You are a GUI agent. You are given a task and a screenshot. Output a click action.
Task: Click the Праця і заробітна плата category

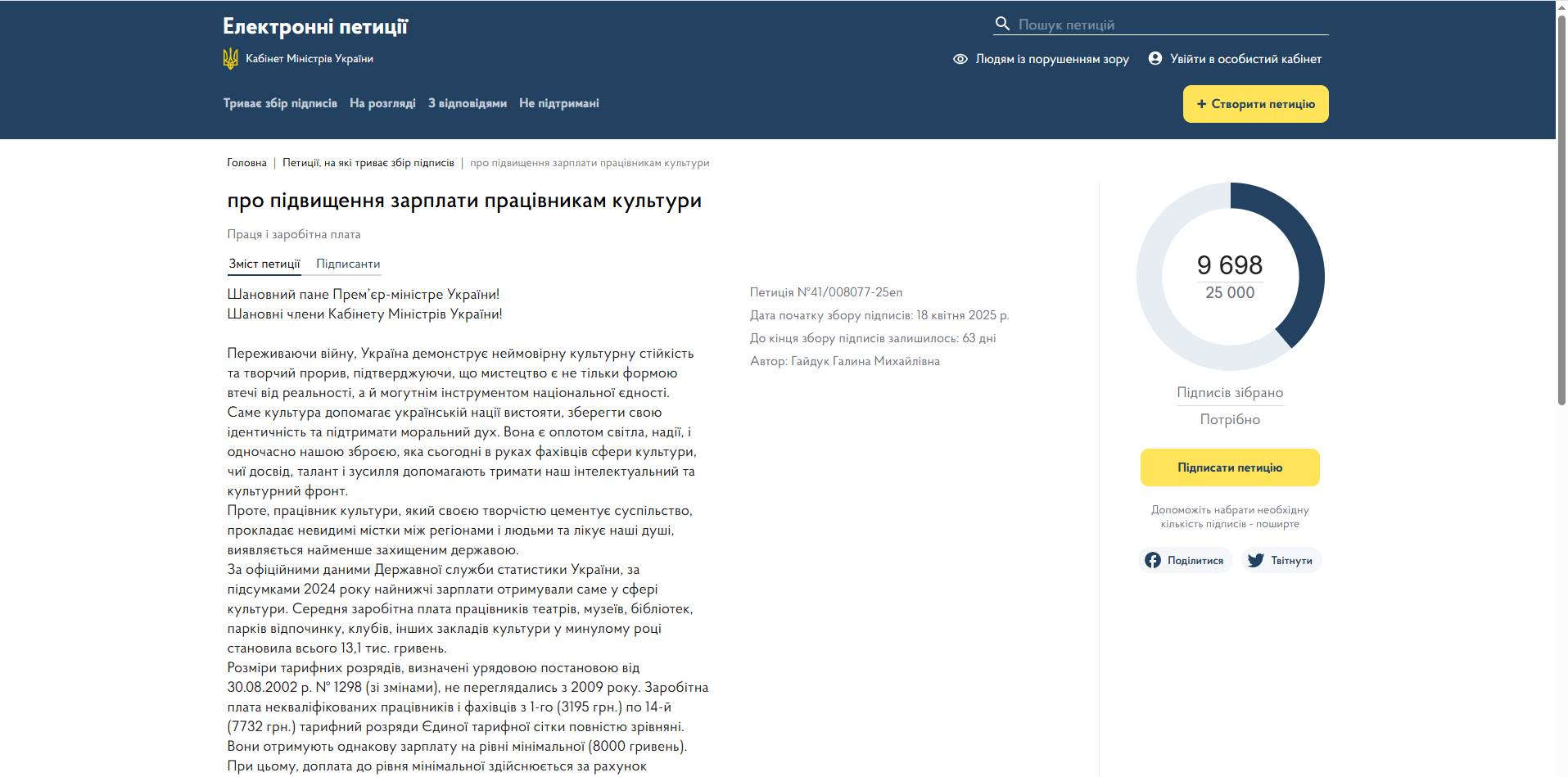coord(294,234)
